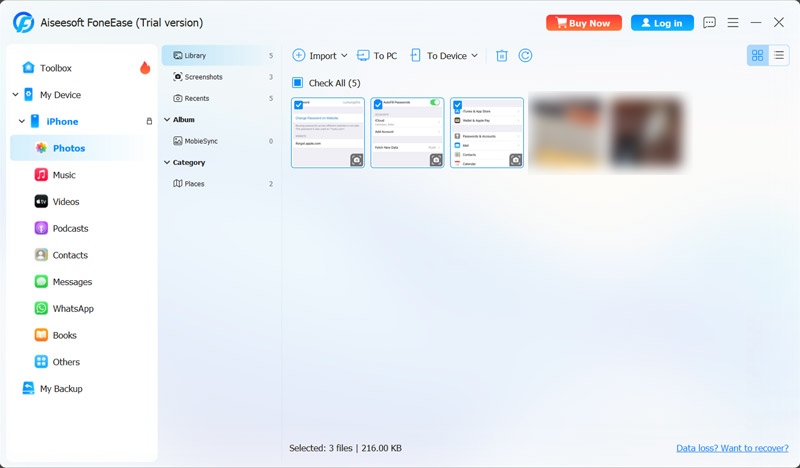Click the lock icon beside iPhone
This screenshot has height=468, width=800.
click(x=149, y=121)
